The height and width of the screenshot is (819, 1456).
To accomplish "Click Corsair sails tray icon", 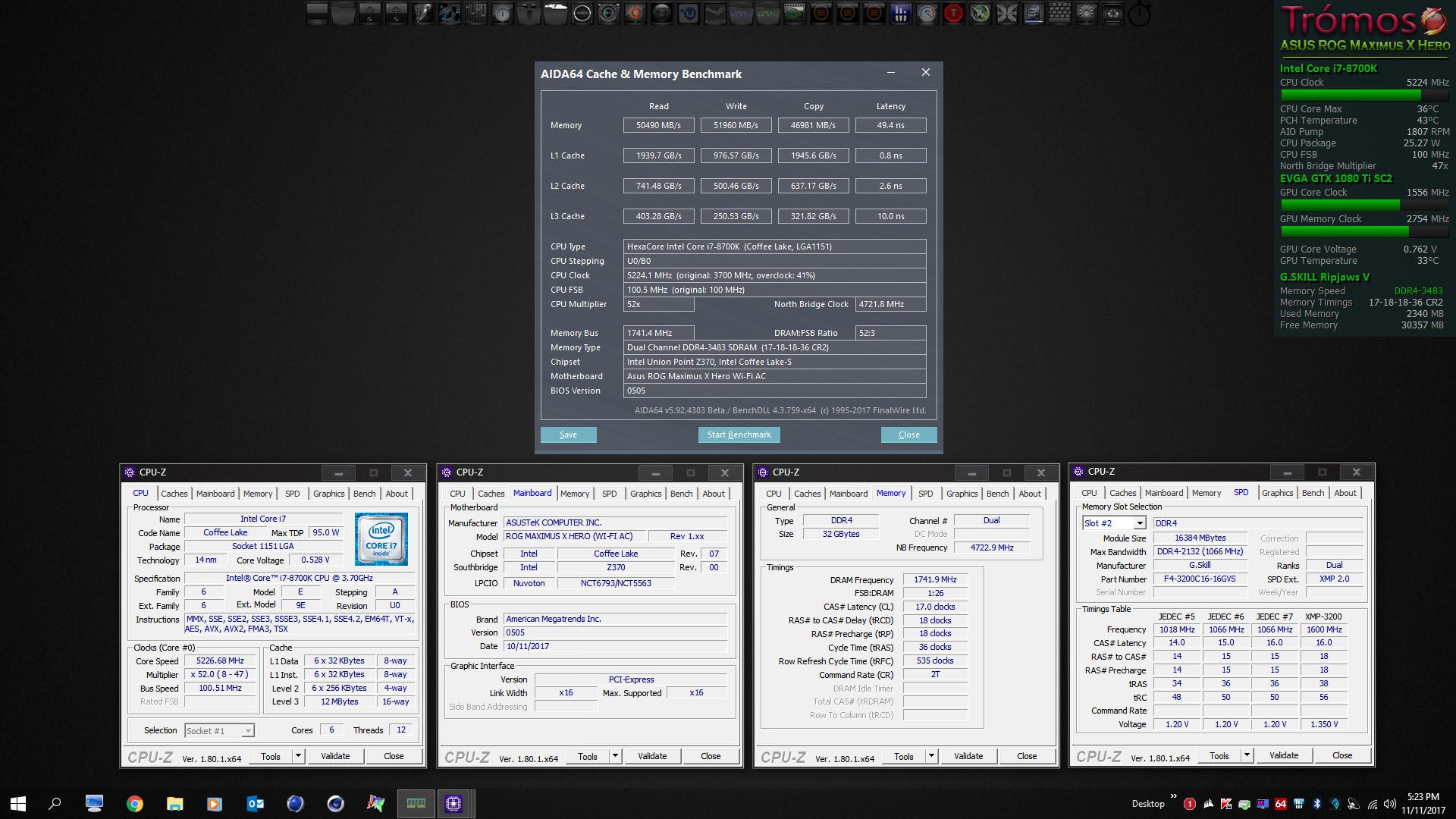I will 1208,804.
